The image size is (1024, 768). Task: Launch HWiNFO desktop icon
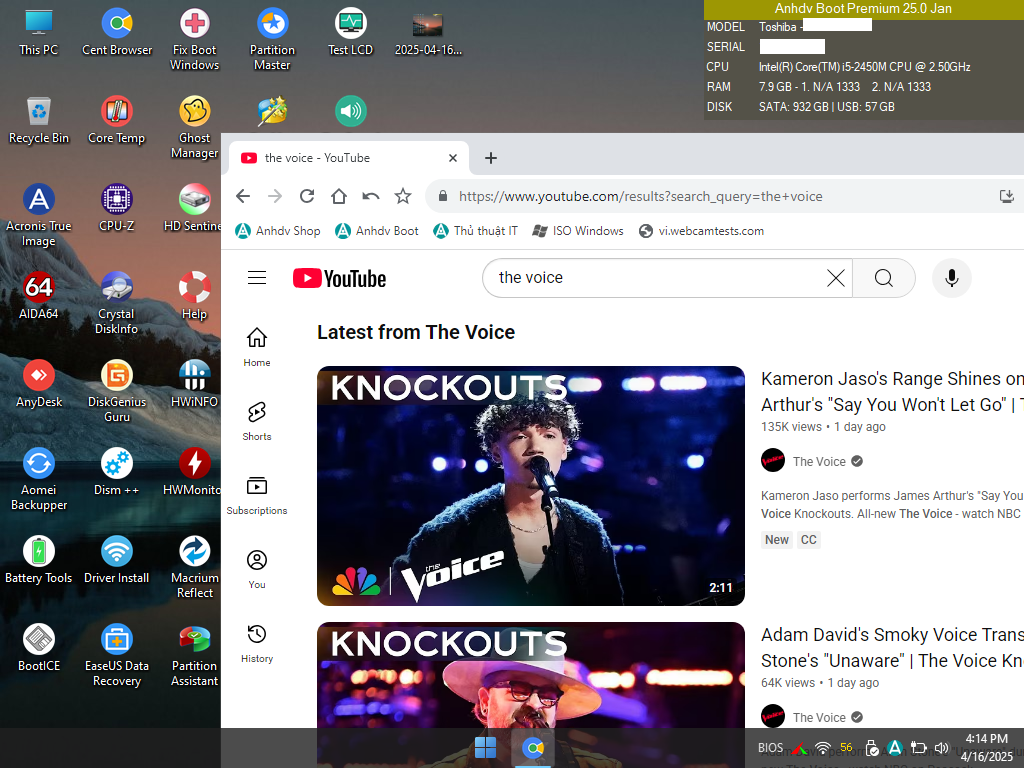tap(195, 385)
